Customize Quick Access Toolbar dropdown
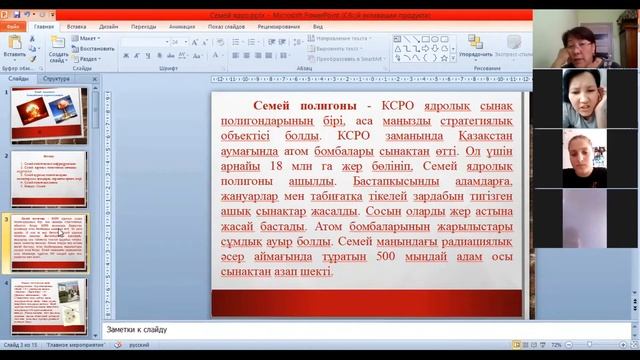This screenshot has height=360, width=640. click(x=53, y=15)
